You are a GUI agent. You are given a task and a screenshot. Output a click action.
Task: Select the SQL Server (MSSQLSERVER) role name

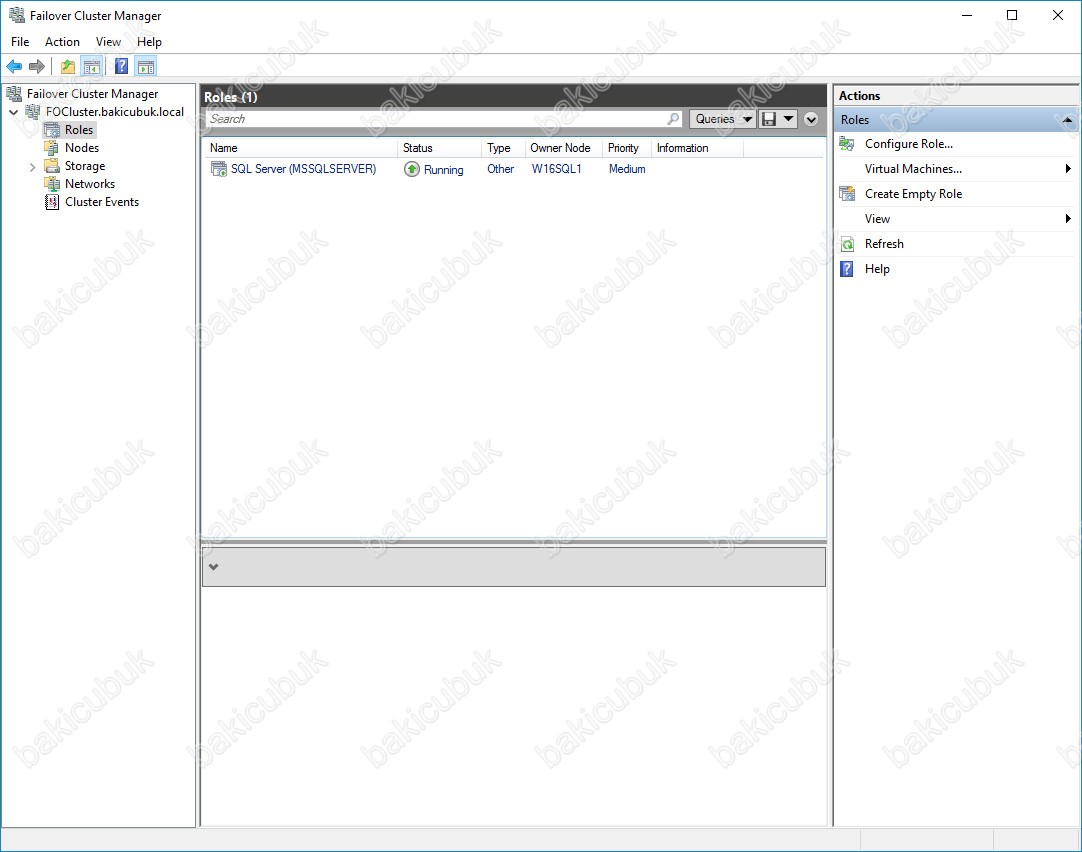click(x=304, y=169)
